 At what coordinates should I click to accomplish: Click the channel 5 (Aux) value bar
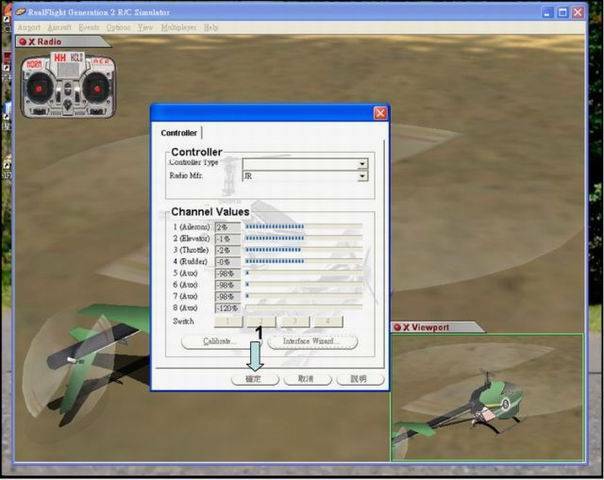tap(304, 273)
